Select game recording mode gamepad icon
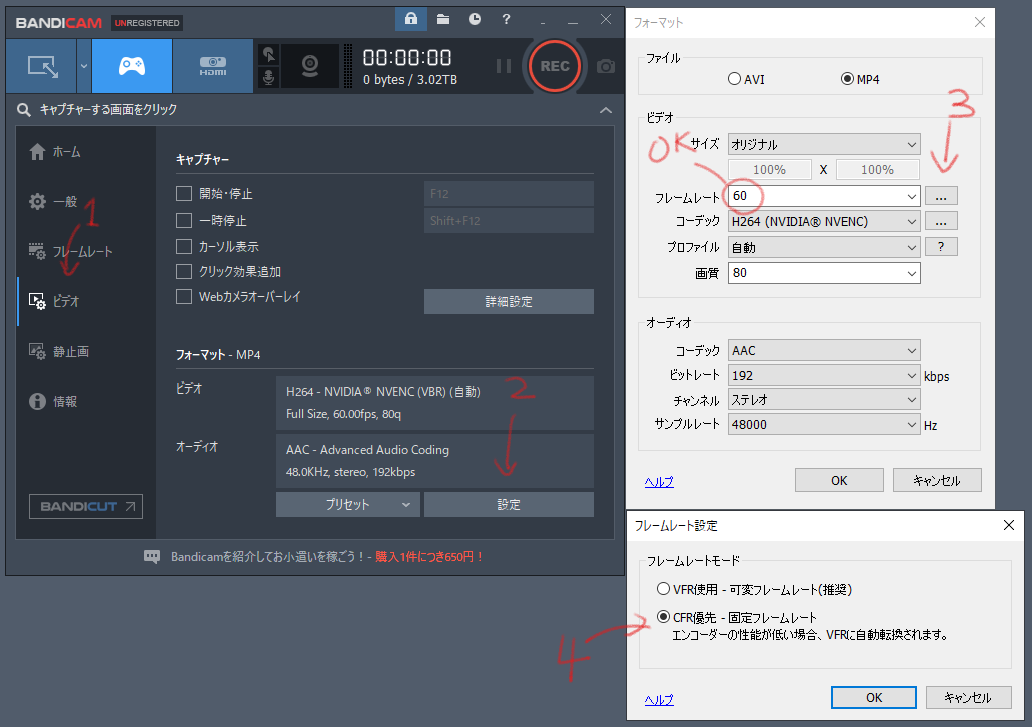 pos(132,66)
